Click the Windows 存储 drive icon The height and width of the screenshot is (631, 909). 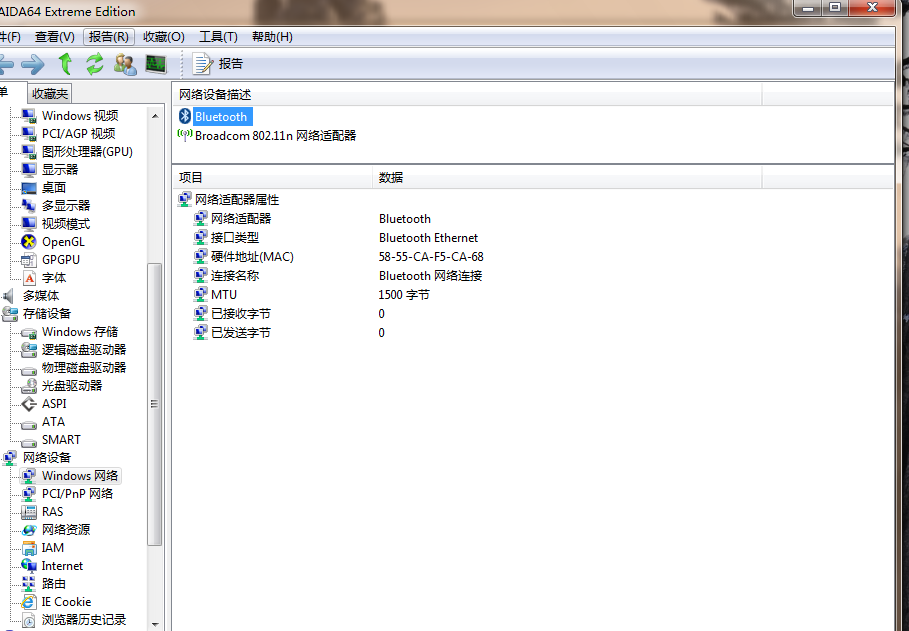[x=28, y=332]
